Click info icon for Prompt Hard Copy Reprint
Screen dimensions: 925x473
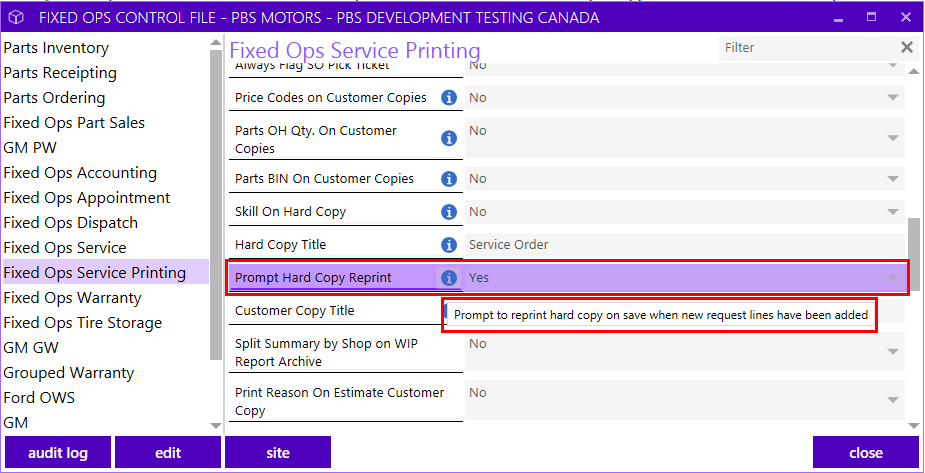point(449,278)
